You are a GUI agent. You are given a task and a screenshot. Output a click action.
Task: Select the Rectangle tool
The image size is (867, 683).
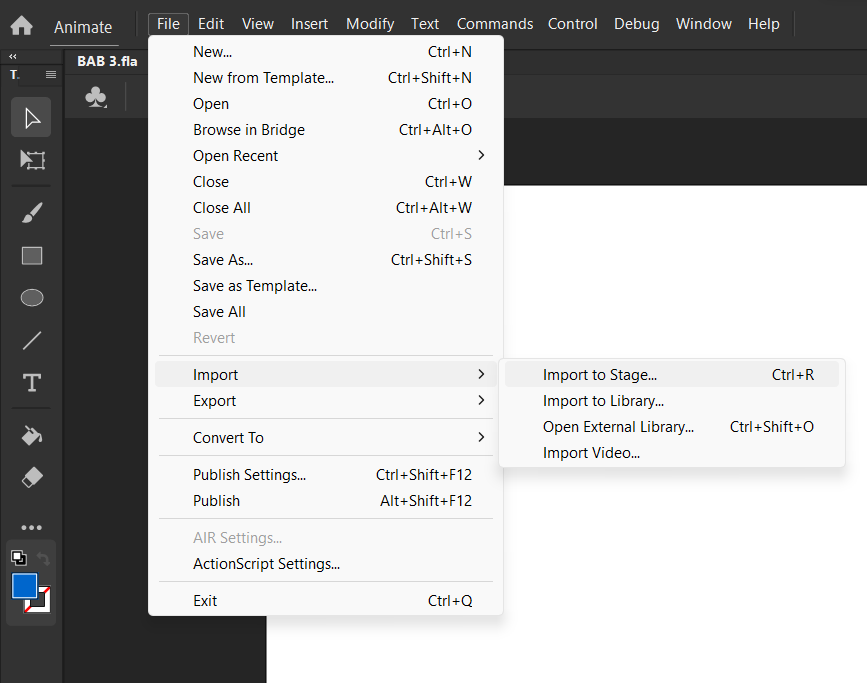point(32,256)
